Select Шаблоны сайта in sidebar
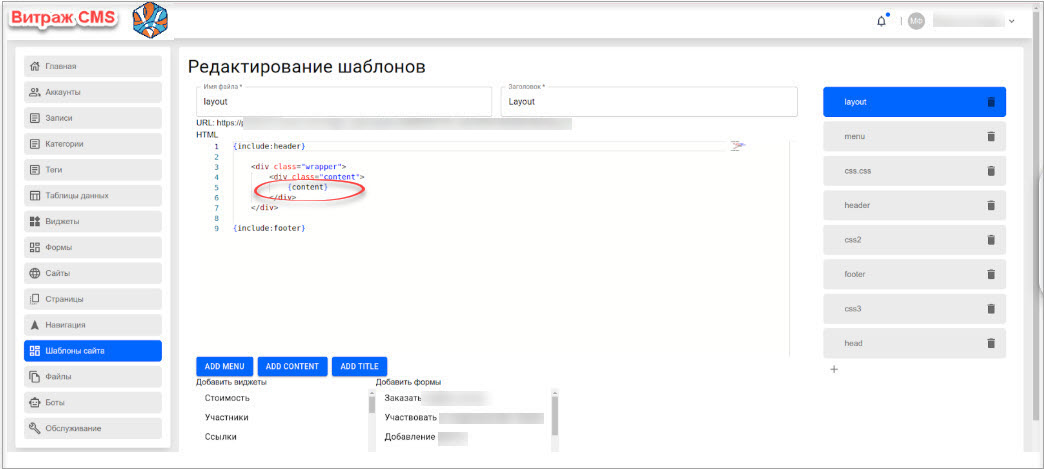1044x469 pixels. click(x=93, y=351)
